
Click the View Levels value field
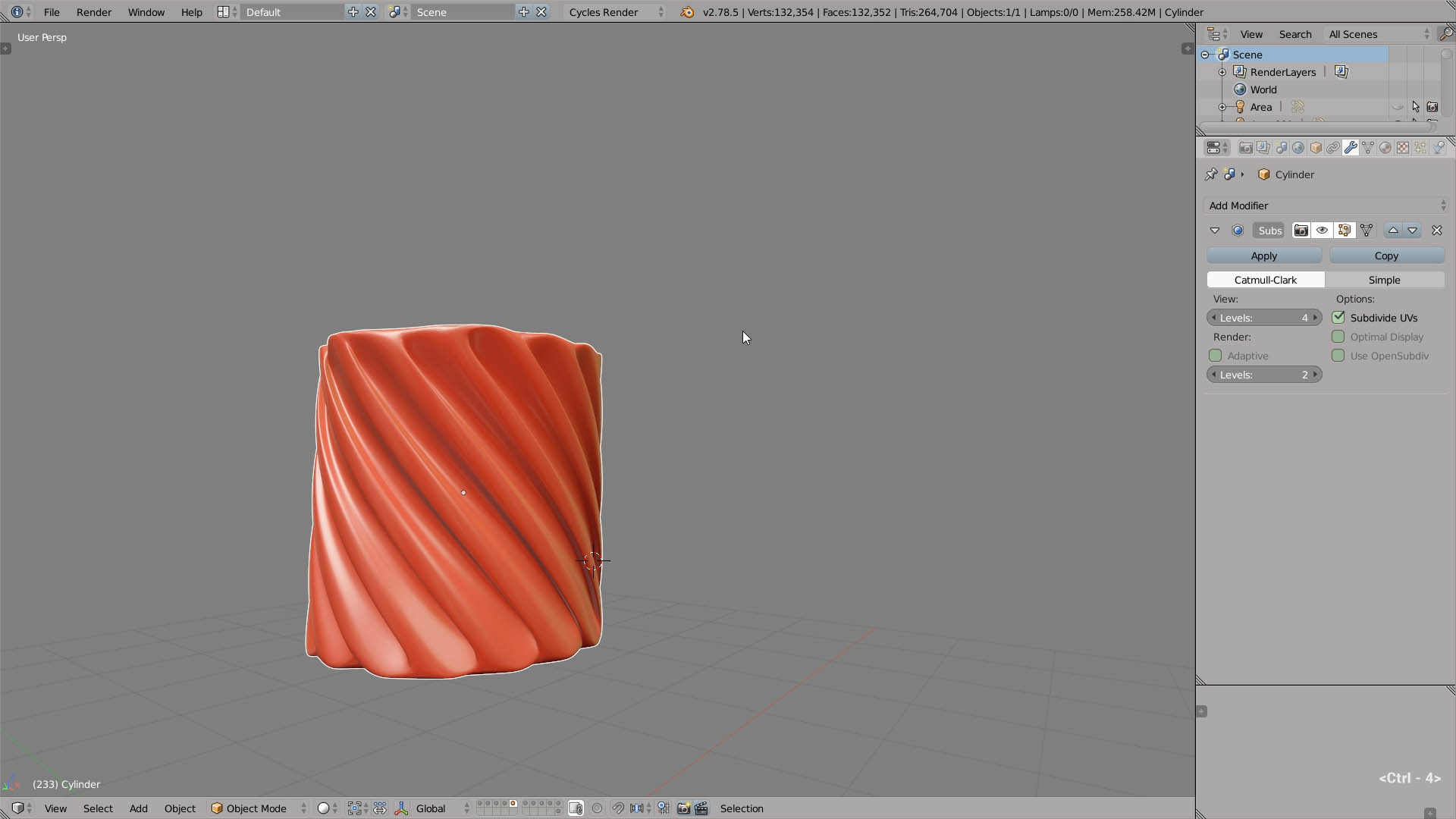coord(1264,318)
